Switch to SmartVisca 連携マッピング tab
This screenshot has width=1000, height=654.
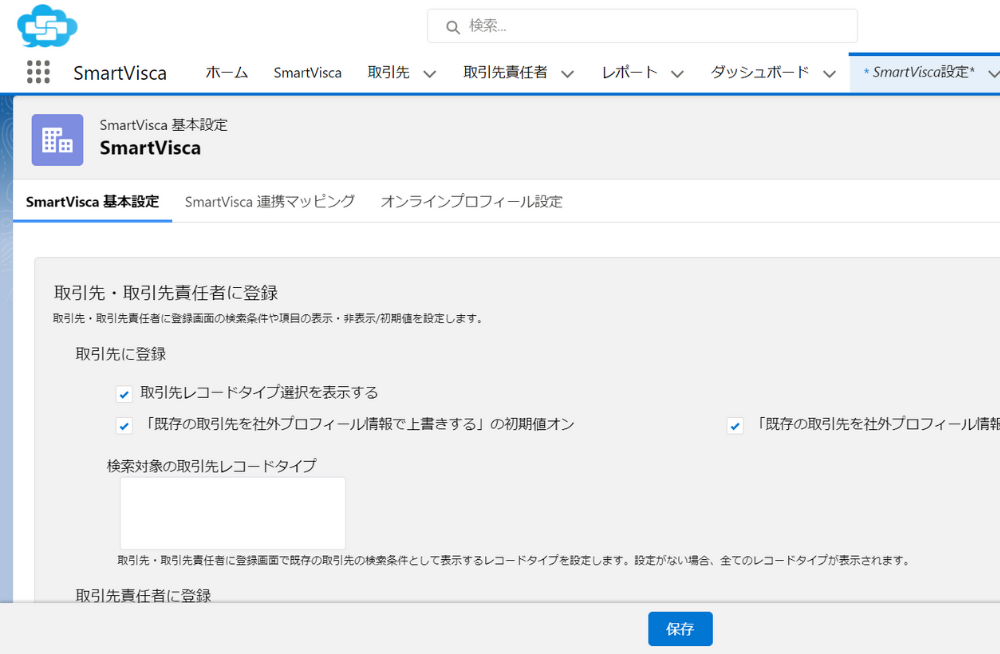pos(270,201)
